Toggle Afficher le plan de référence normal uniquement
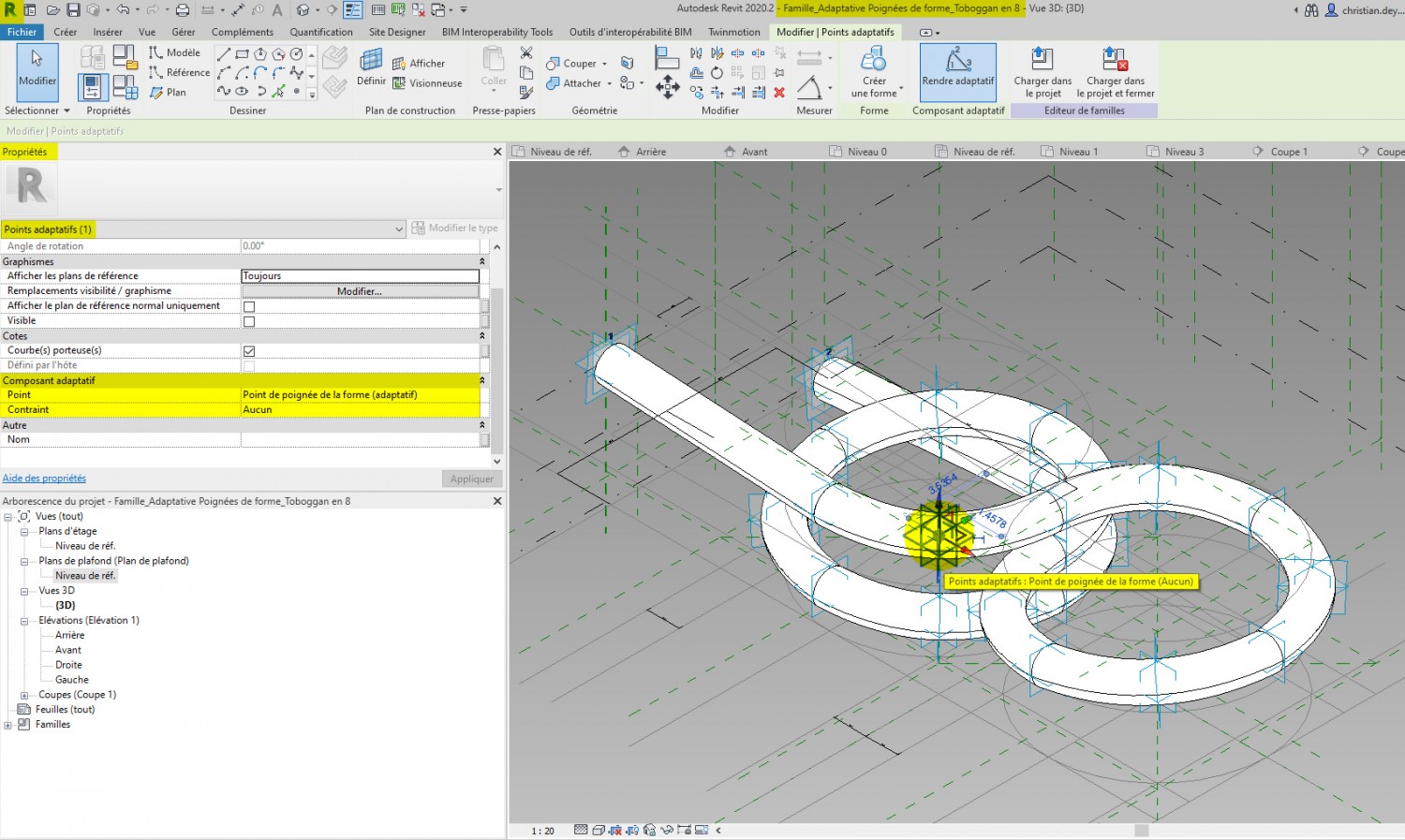The image size is (1405, 840). click(x=249, y=306)
